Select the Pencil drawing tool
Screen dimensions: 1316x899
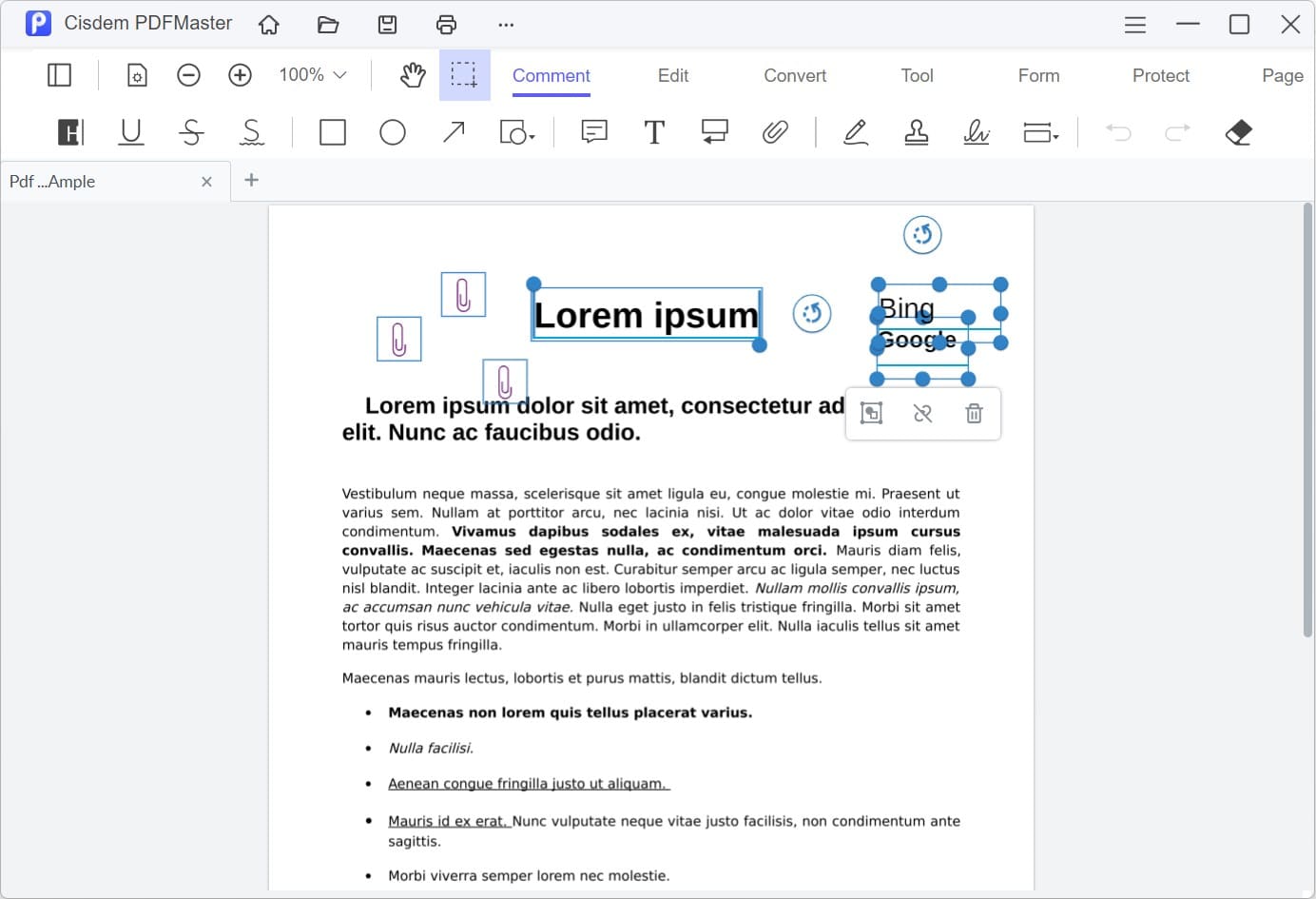[855, 132]
